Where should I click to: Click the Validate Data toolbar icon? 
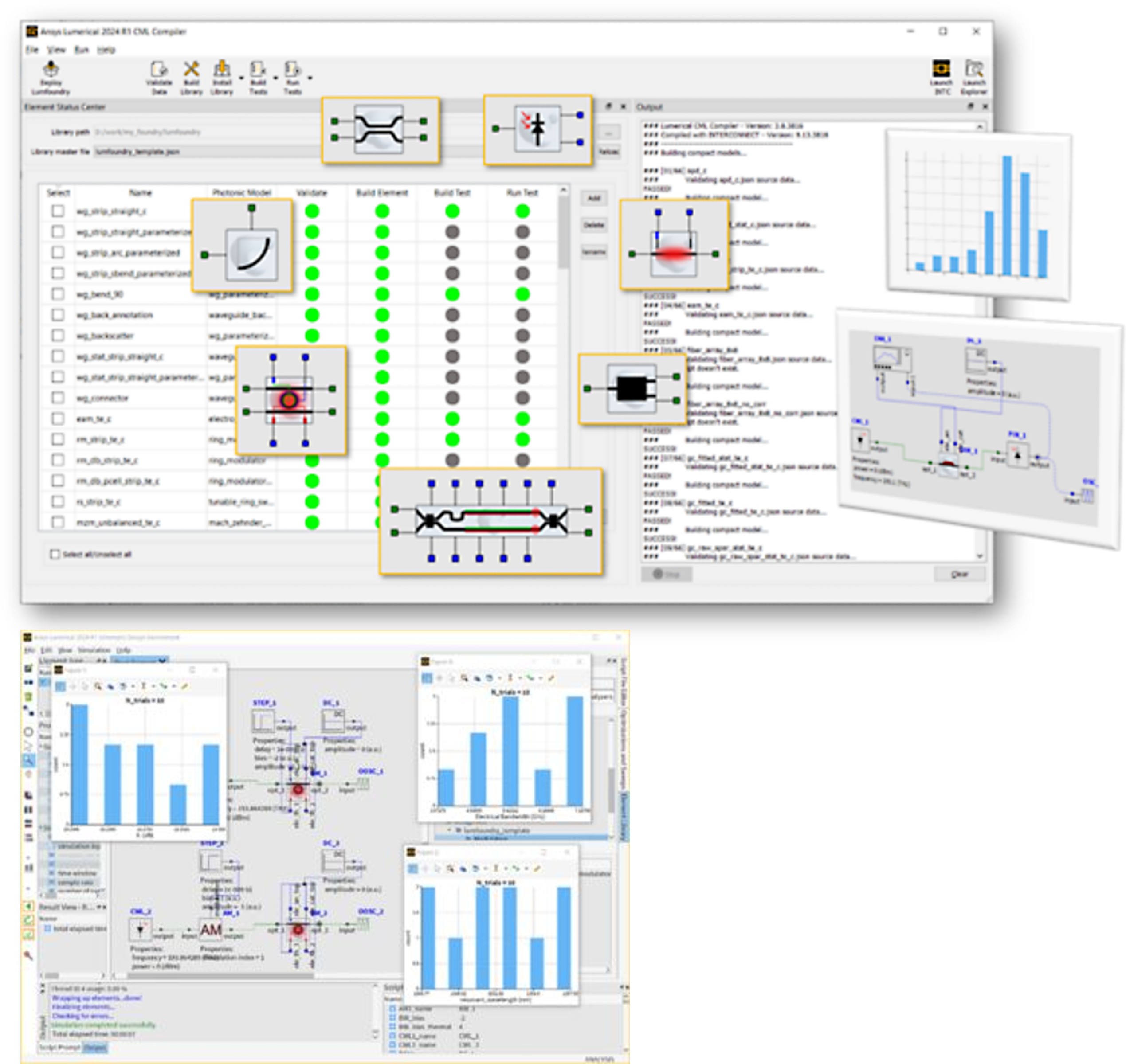point(159,77)
